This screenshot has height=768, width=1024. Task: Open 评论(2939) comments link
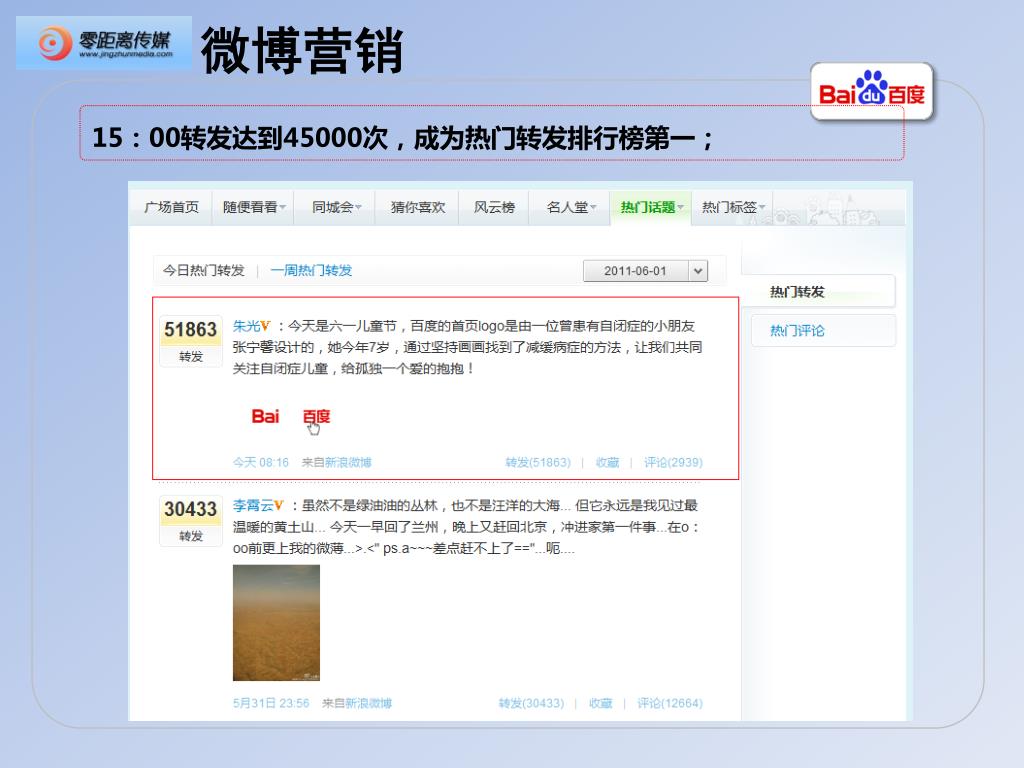point(673,462)
